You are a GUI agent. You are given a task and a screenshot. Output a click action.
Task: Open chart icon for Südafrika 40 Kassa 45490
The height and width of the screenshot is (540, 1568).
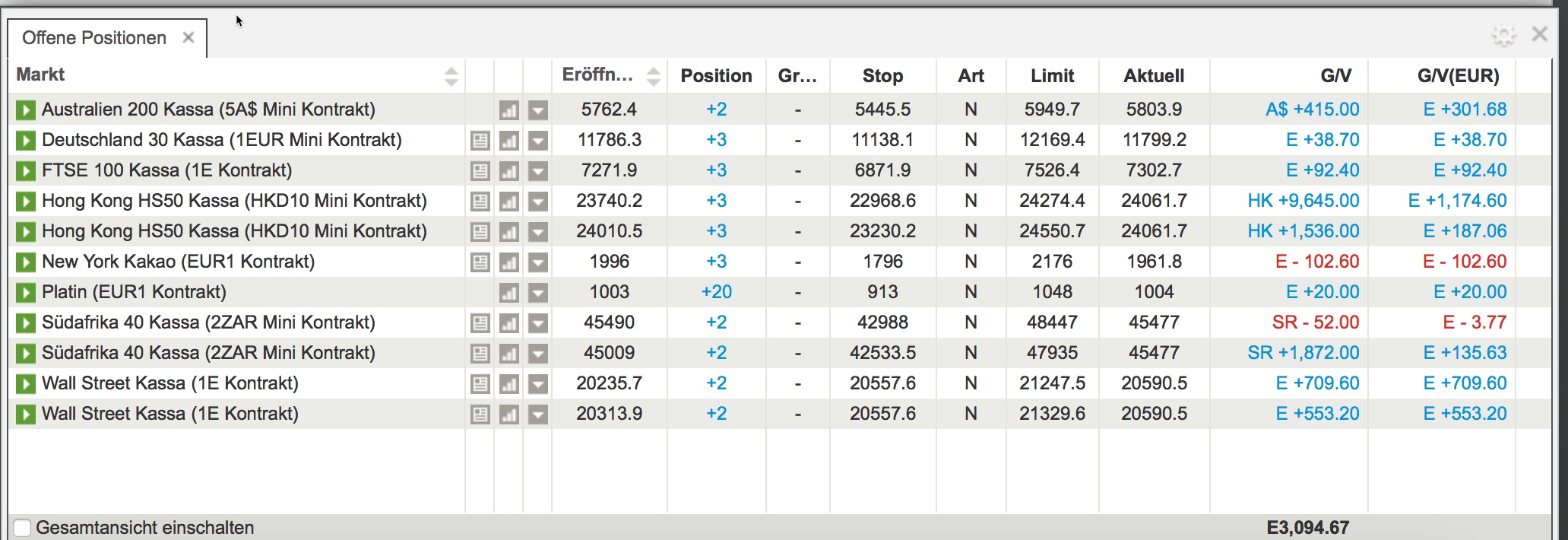508,323
